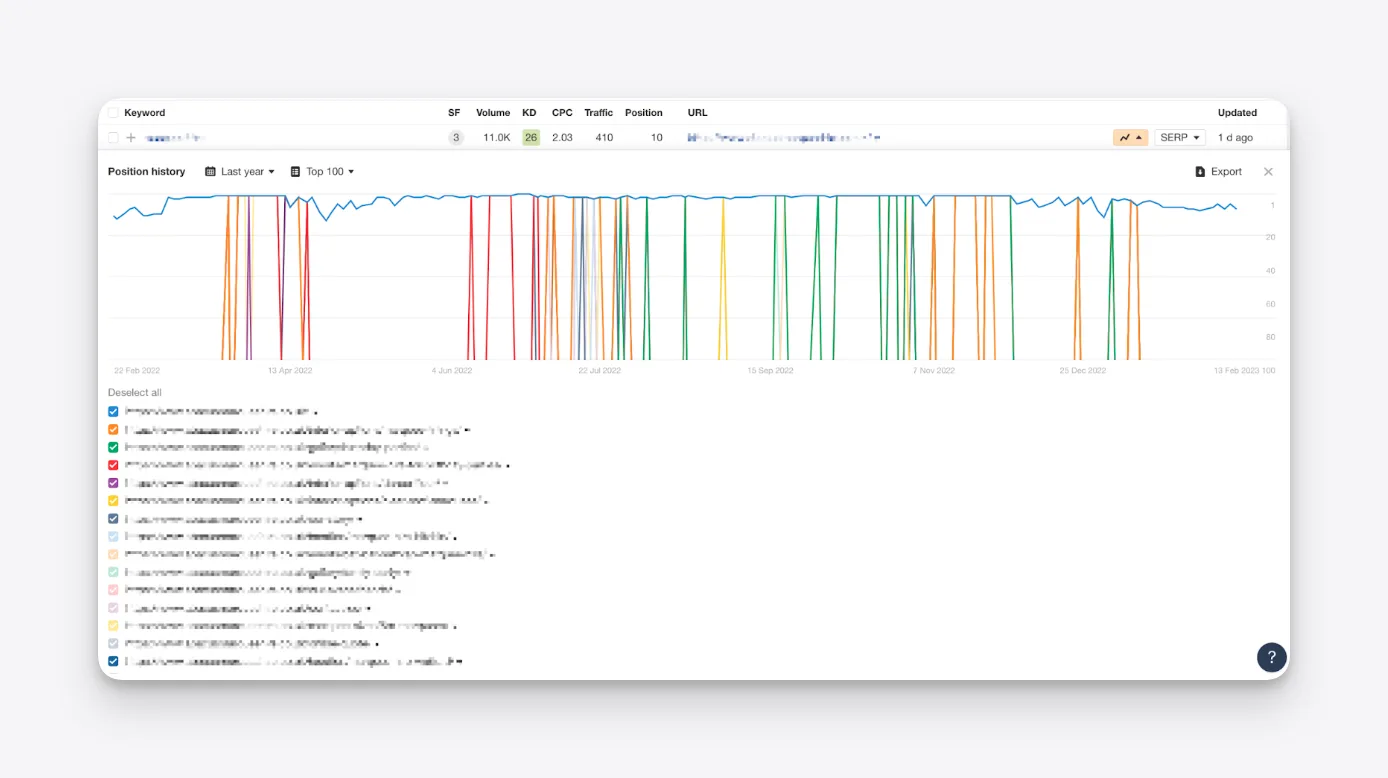Click the position history chart icon button
Image resolution: width=1388 pixels, height=778 pixels.
[x=1130, y=138]
